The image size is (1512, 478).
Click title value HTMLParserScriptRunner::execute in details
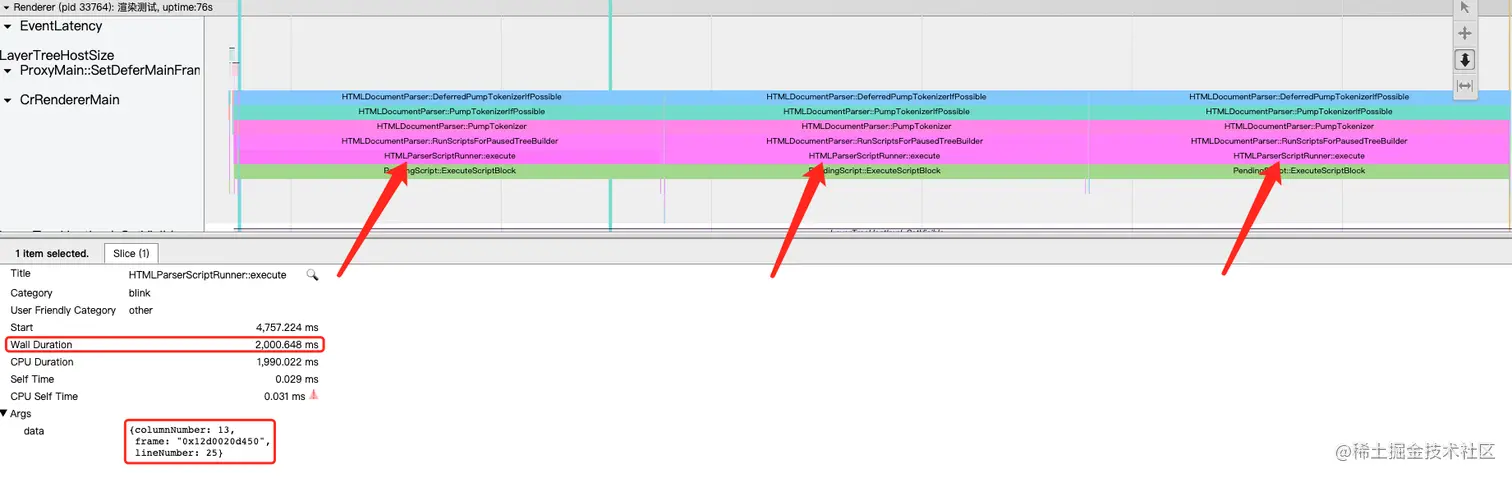(x=208, y=275)
